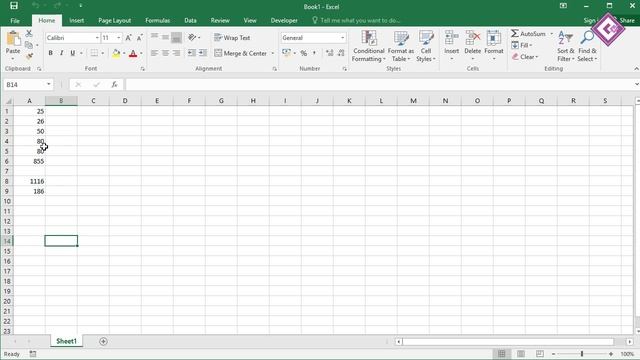640x360 pixels.
Task: Click Increase Indent icon
Action: pyautogui.click(x=202, y=53)
